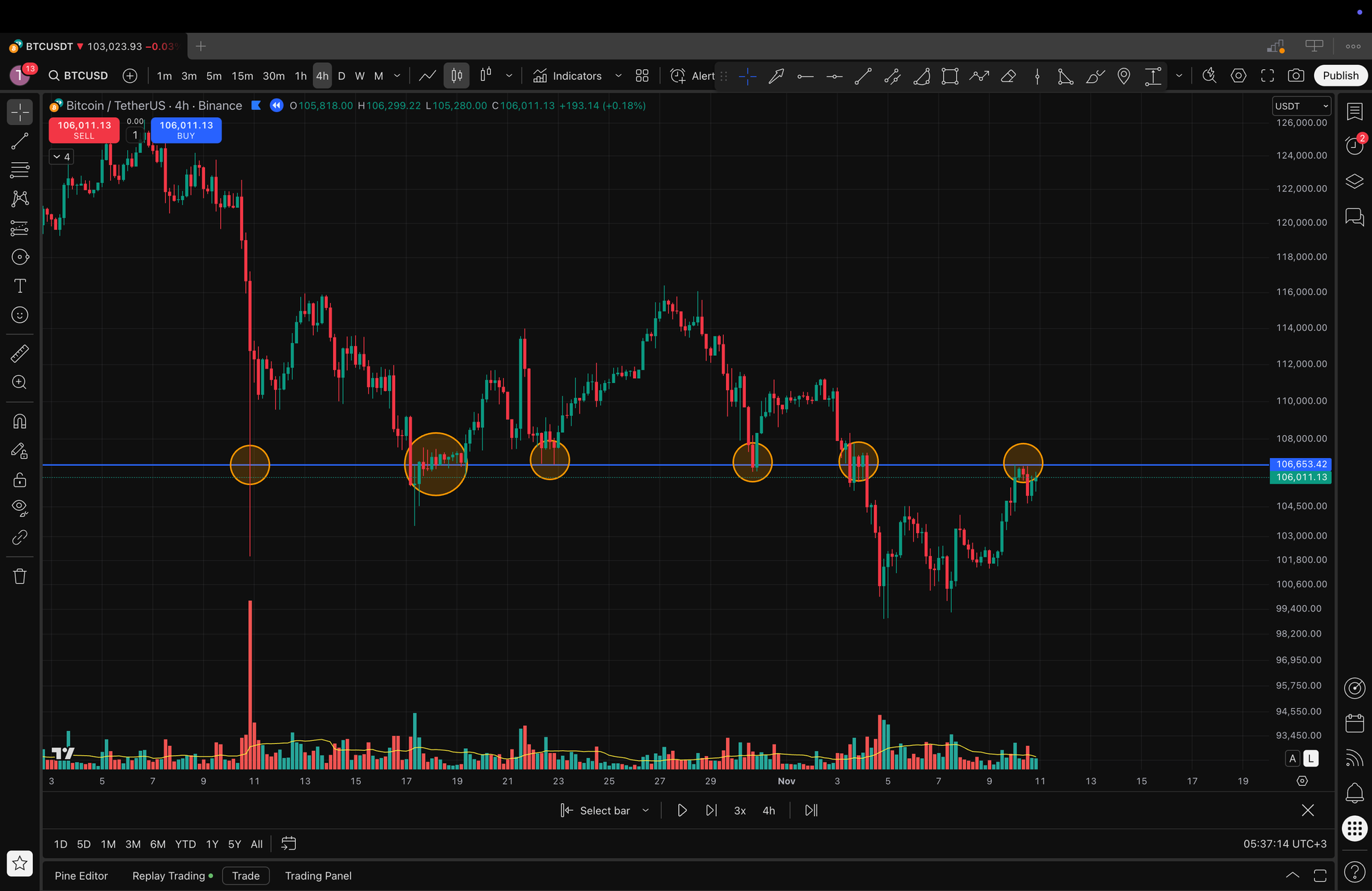Toggle auto scale with the A button

pos(1293,758)
